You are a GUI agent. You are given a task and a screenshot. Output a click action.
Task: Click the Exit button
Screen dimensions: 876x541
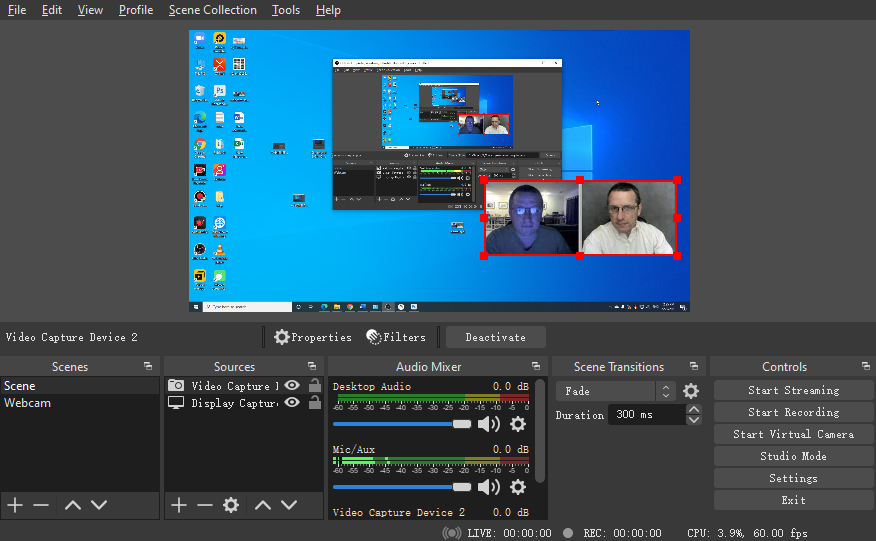tap(793, 500)
